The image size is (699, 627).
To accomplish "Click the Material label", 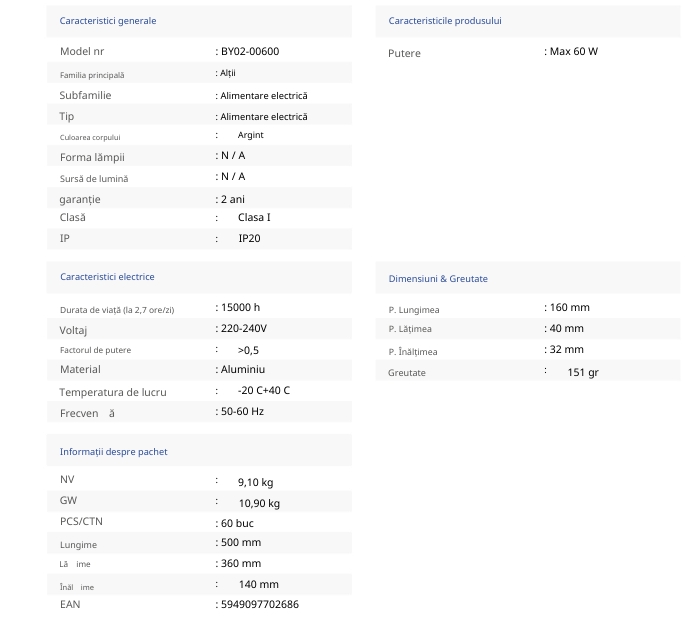I will pos(80,369).
